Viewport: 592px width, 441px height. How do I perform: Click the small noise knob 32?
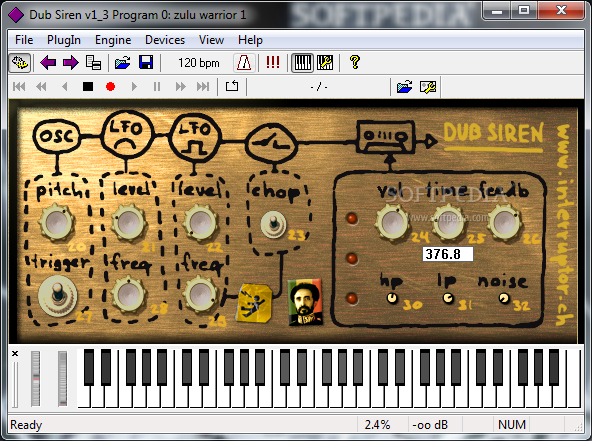[504, 299]
